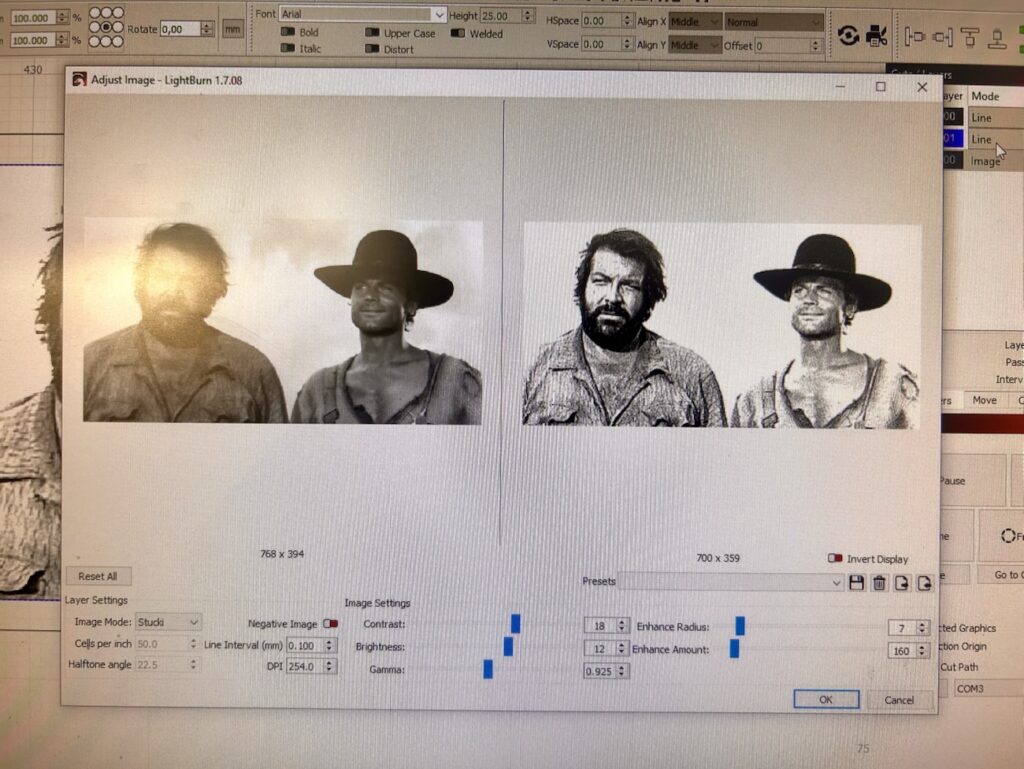The width and height of the screenshot is (1024, 769).
Task: Select the first Line mode layer row
Action: pos(984,118)
